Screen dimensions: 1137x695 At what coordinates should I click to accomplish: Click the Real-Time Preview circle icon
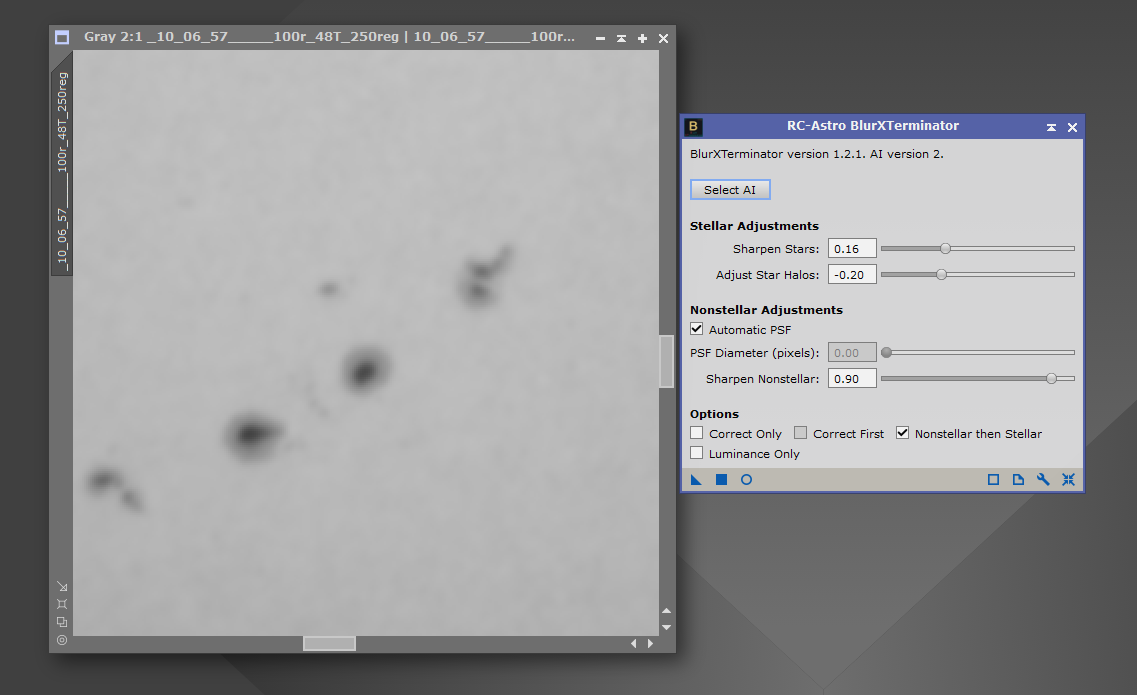pyautogui.click(x=746, y=480)
